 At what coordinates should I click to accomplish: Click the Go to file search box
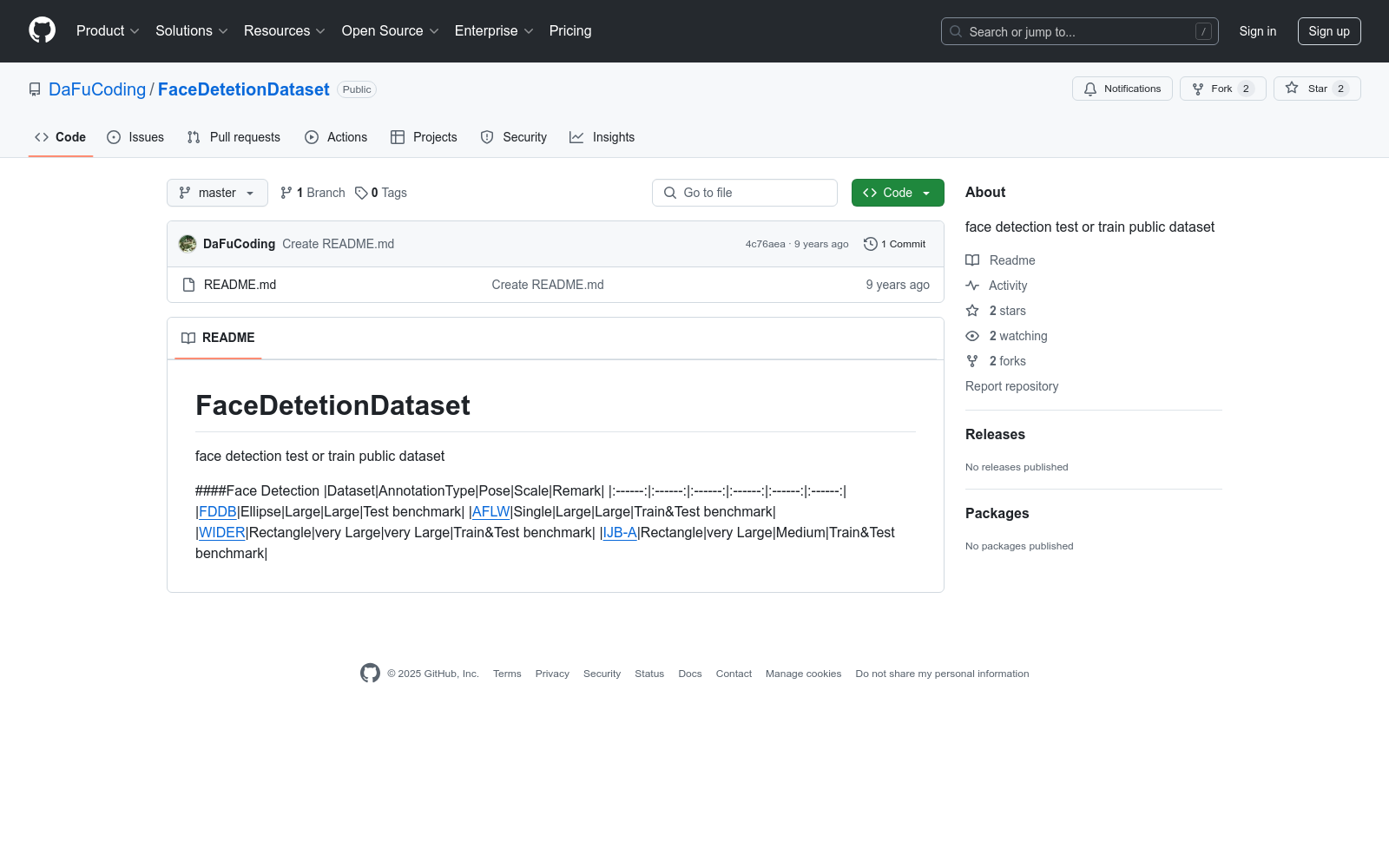pyautogui.click(x=745, y=193)
